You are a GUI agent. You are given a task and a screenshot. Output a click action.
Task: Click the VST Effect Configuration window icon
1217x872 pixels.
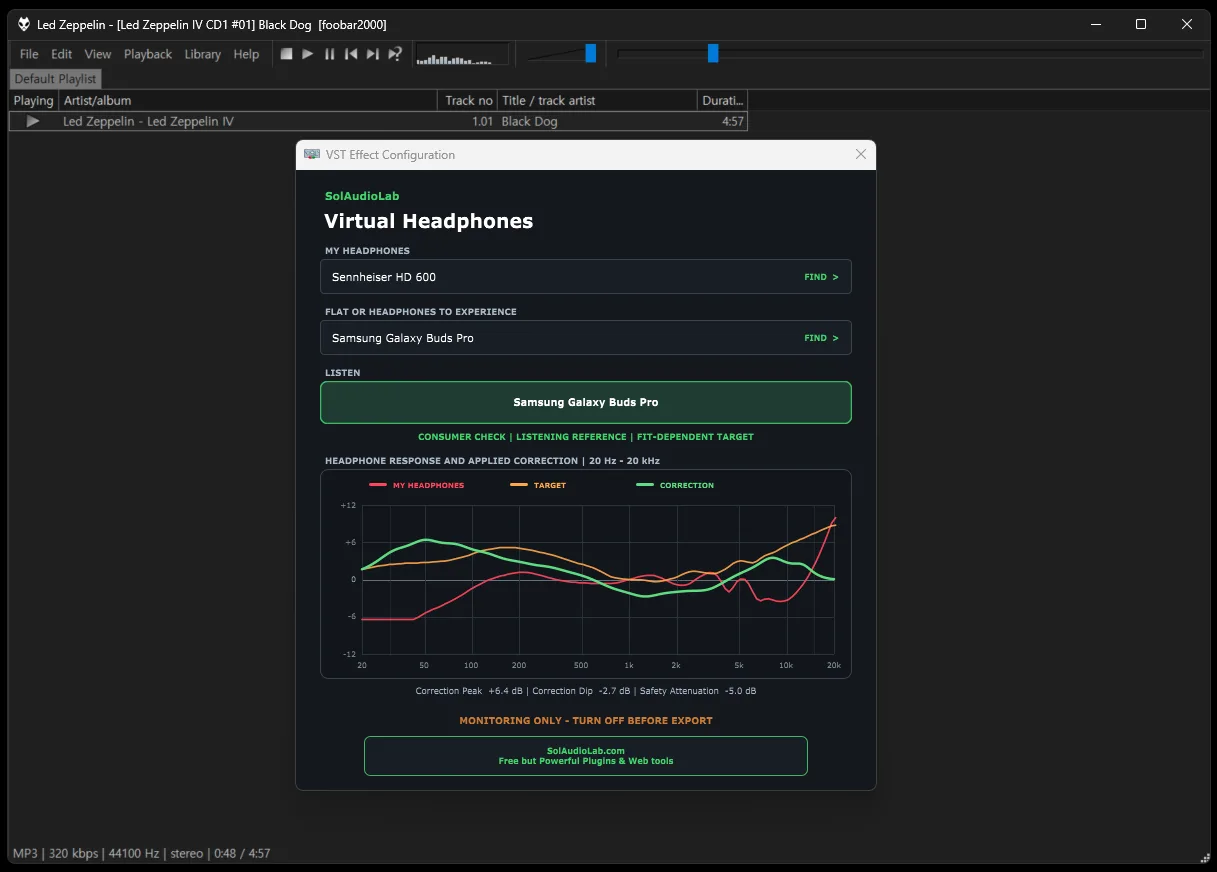(x=311, y=155)
